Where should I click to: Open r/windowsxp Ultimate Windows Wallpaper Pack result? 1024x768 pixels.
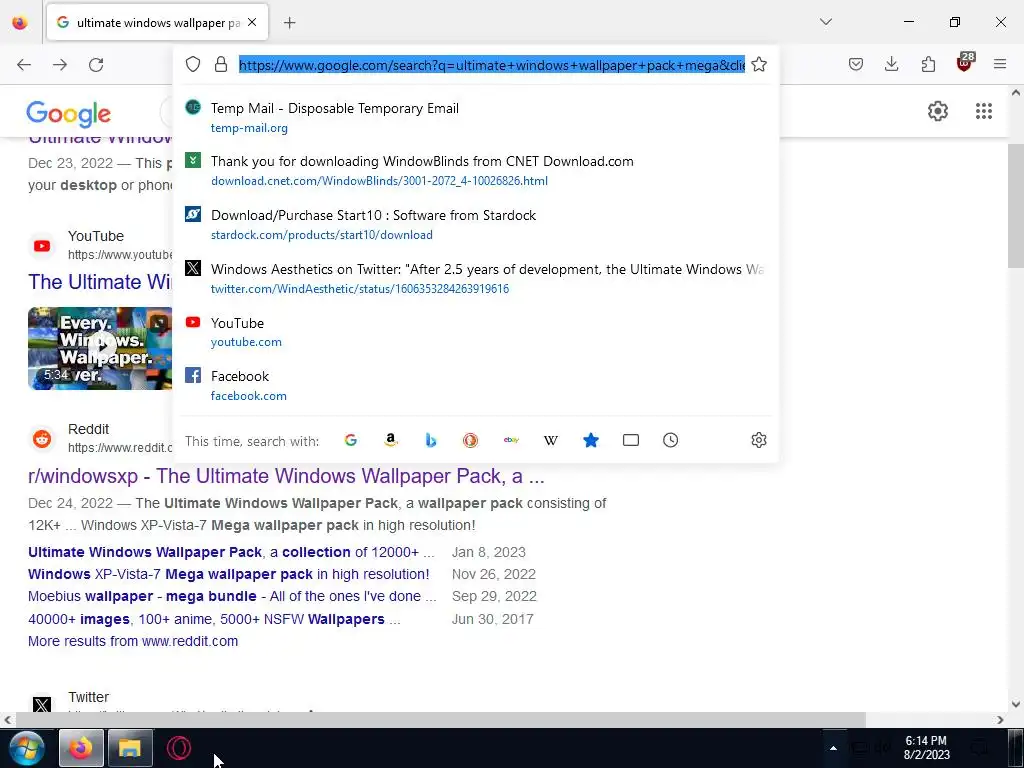(286, 475)
